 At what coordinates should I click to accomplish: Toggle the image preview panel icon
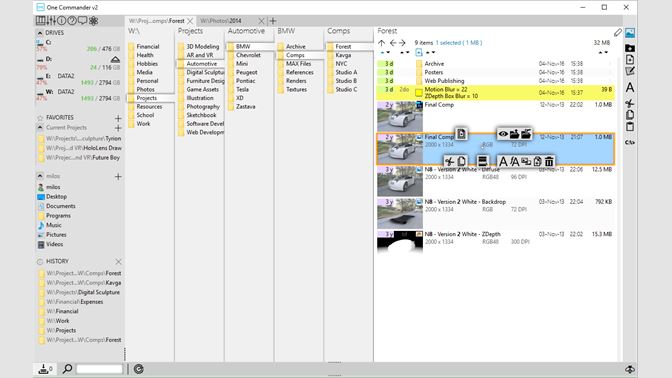pyautogui.click(x=630, y=33)
